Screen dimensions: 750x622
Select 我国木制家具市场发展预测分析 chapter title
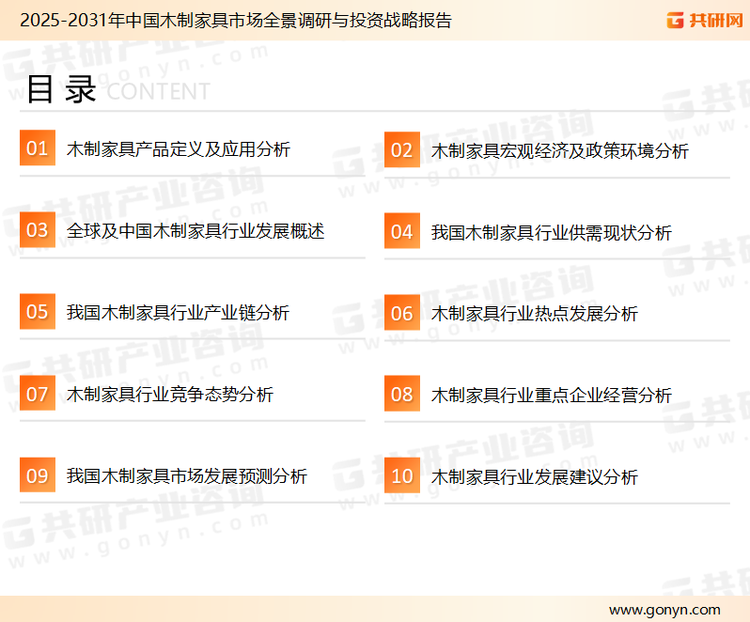click(187, 476)
